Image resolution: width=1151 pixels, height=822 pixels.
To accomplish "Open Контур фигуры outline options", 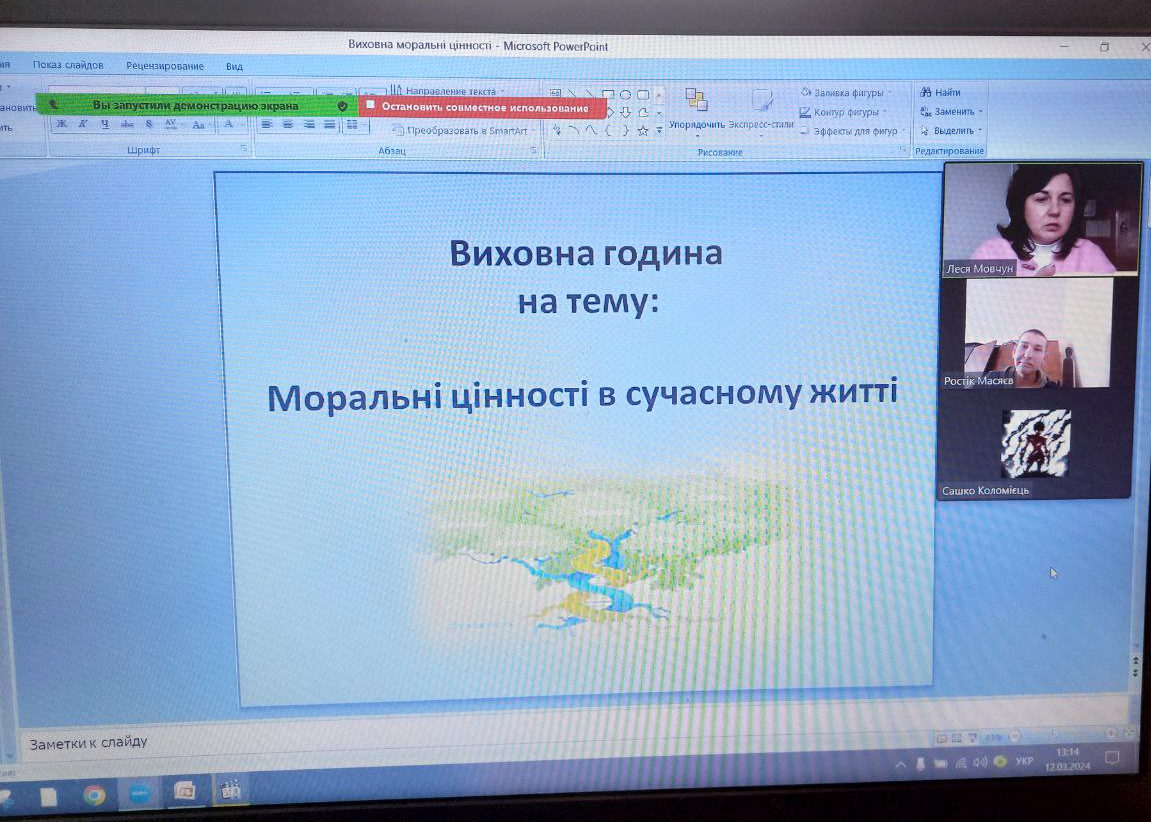I will pyautogui.click(x=843, y=112).
